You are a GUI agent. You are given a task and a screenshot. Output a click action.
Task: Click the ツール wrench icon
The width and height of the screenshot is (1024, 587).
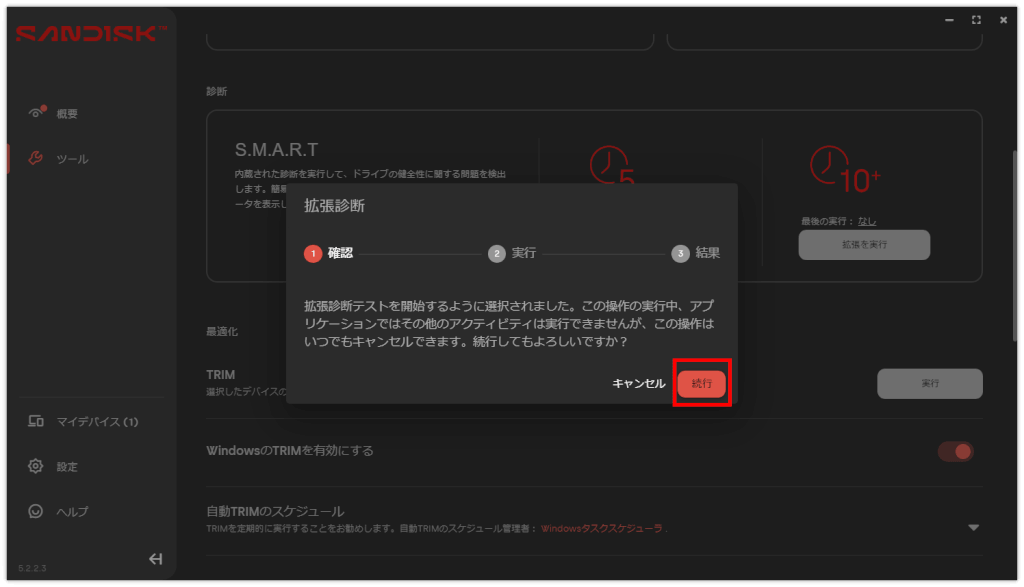pyautogui.click(x=36, y=158)
